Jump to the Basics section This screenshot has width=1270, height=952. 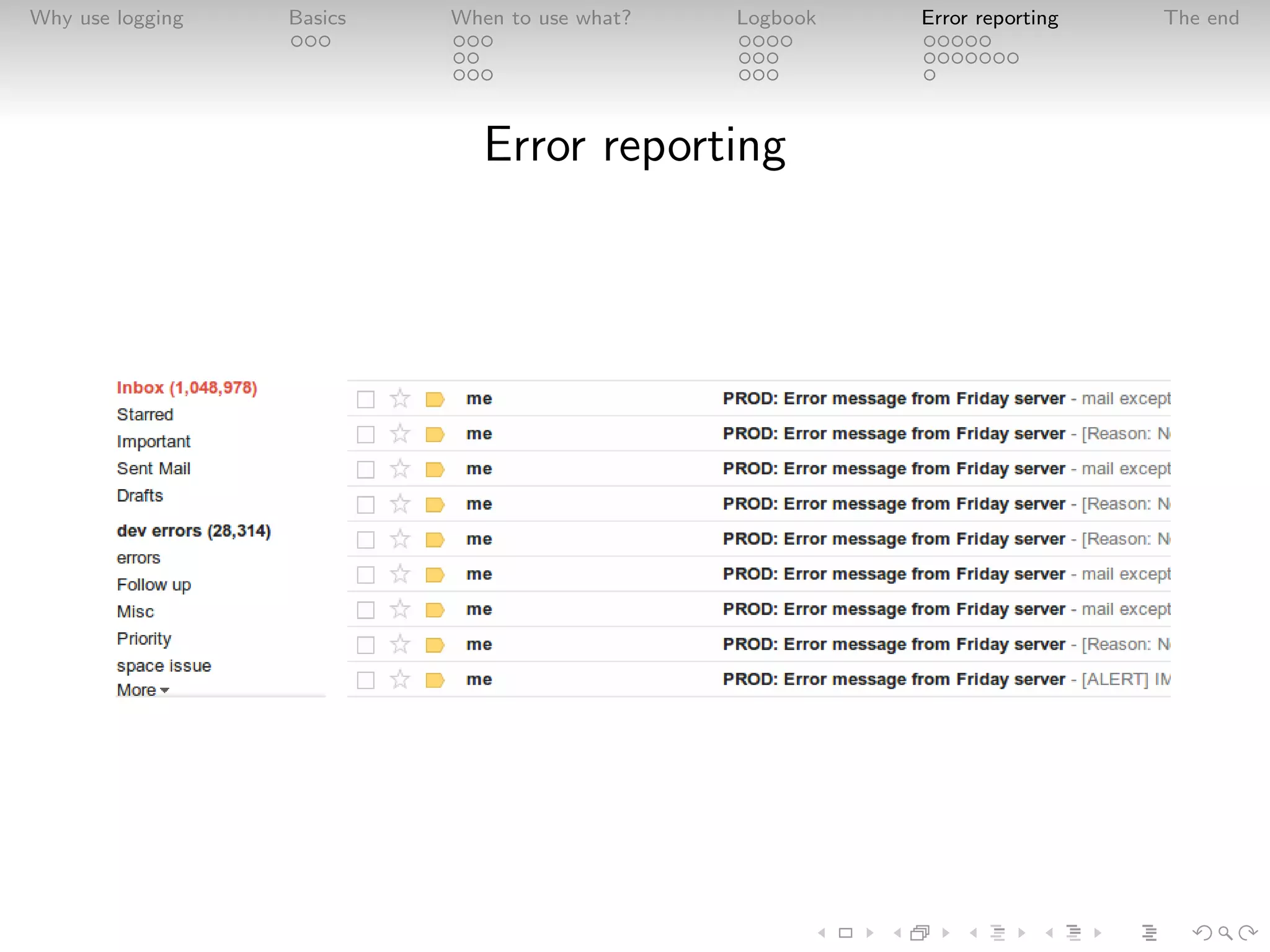317,18
